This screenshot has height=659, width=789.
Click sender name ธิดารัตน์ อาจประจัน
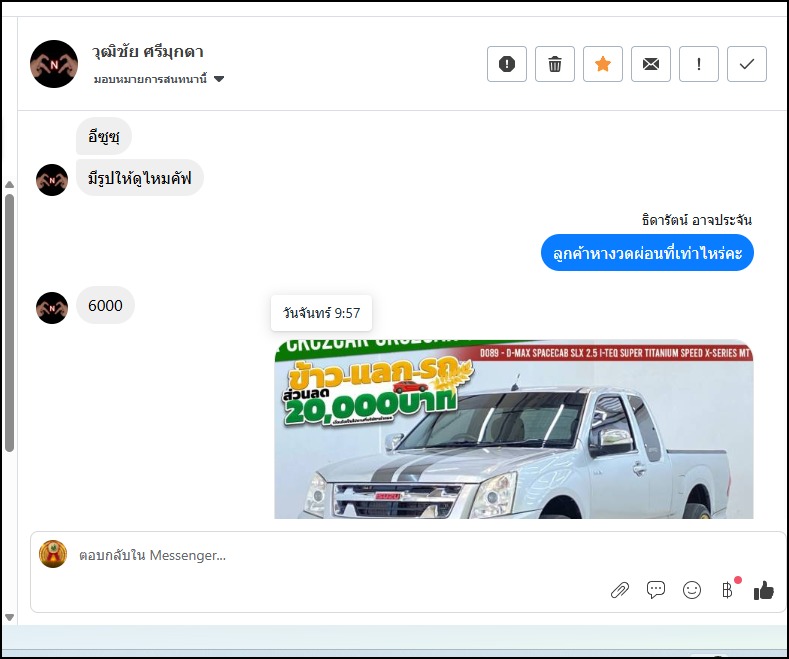[696, 220]
